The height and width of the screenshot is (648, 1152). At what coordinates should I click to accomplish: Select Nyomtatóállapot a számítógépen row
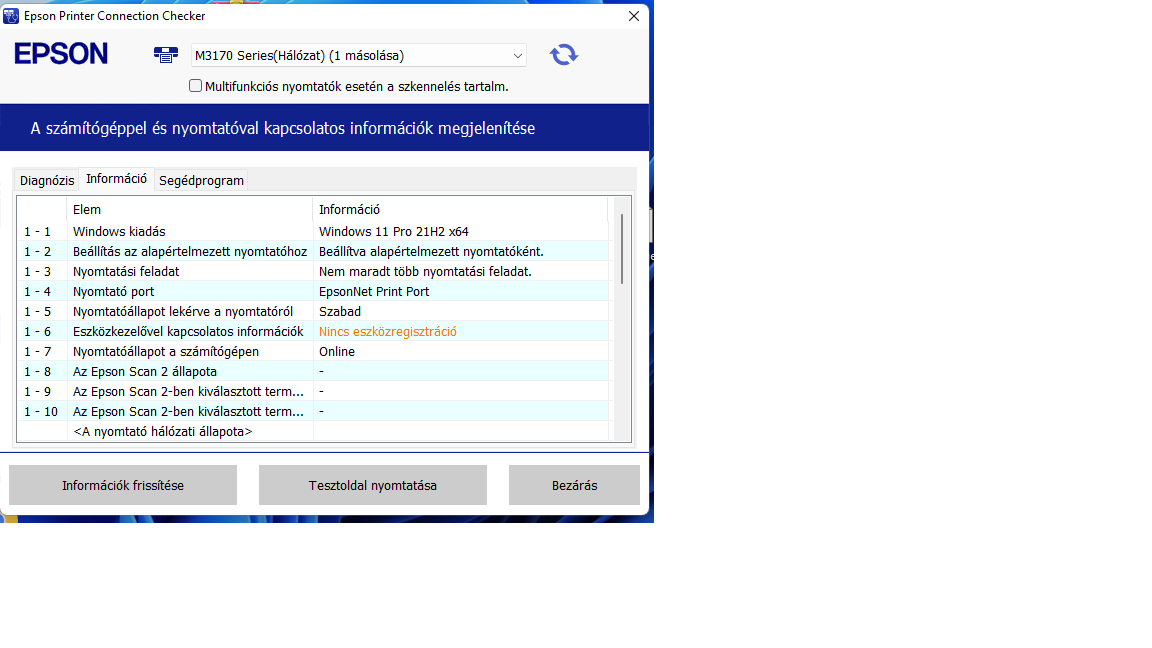click(x=313, y=351)
